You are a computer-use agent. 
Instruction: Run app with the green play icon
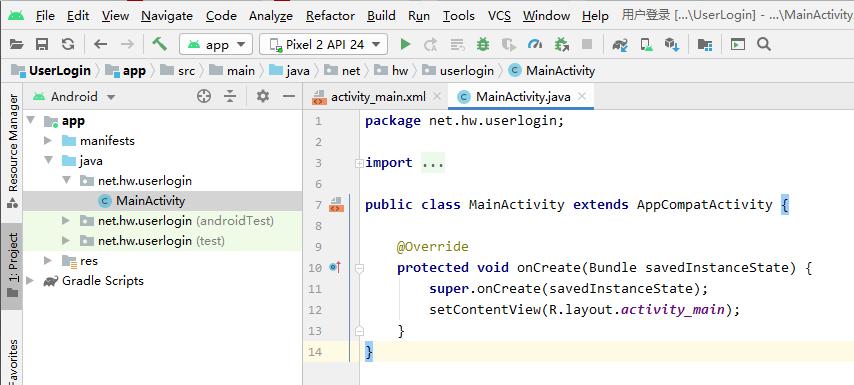[x=405, y=45]
